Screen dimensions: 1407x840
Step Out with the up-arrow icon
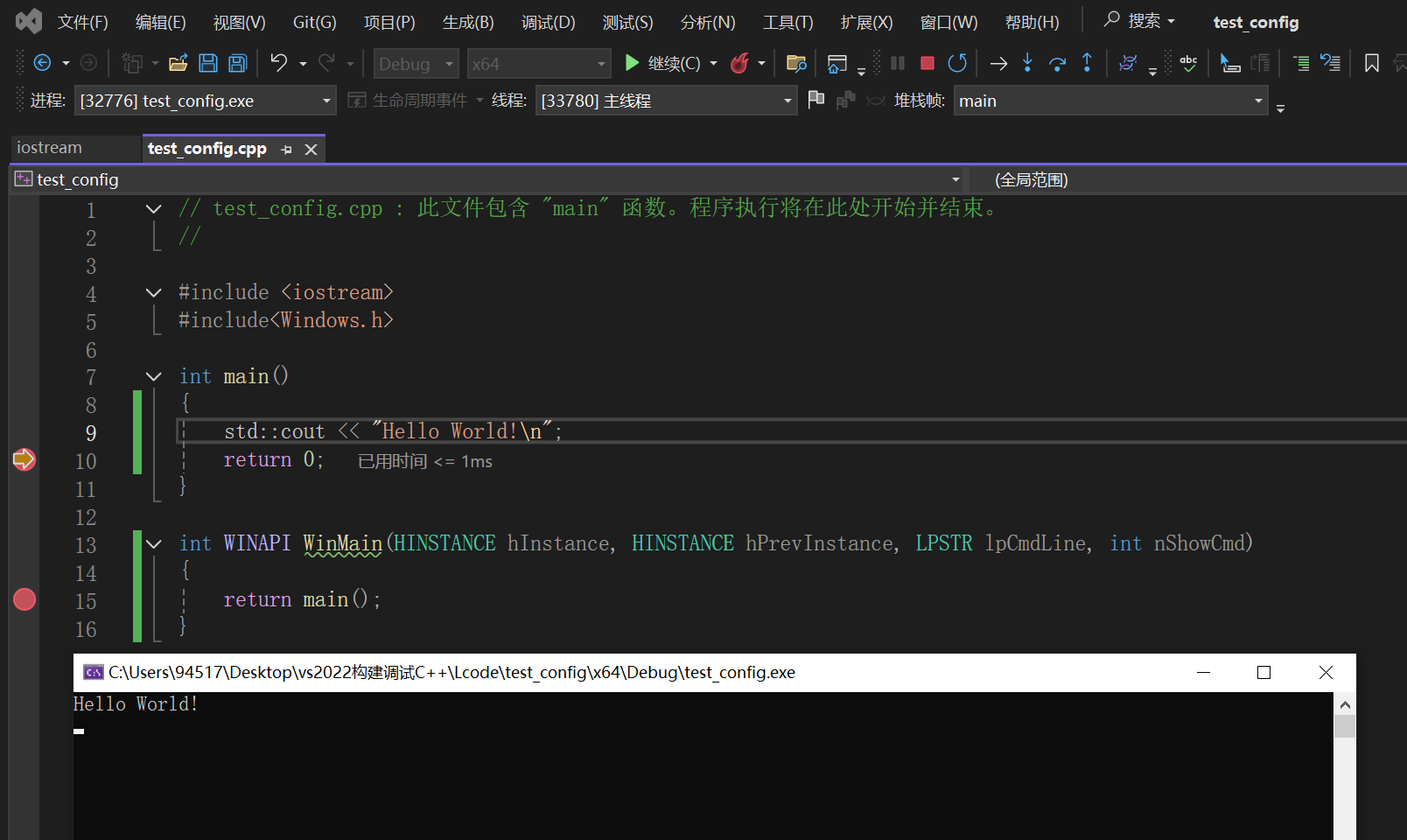tap(1087, 63)
